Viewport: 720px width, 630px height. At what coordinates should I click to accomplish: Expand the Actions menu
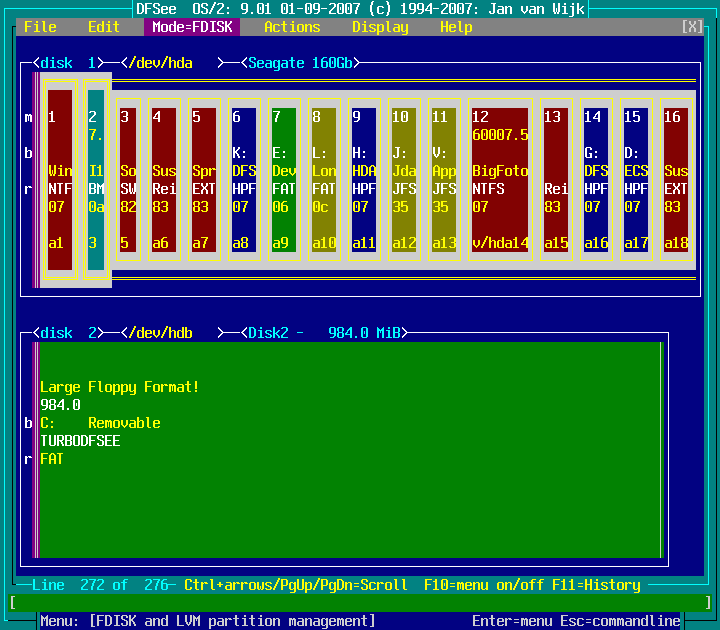292,27
